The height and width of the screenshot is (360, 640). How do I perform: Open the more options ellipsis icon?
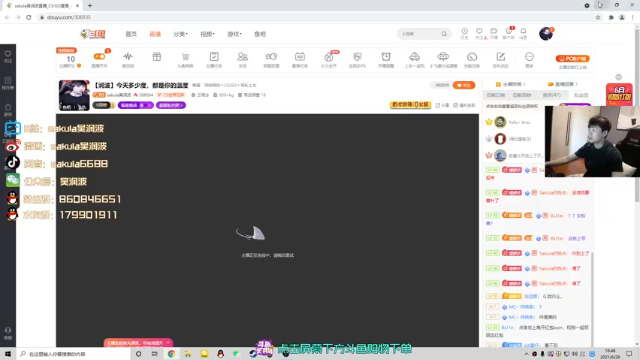(529, 57)
